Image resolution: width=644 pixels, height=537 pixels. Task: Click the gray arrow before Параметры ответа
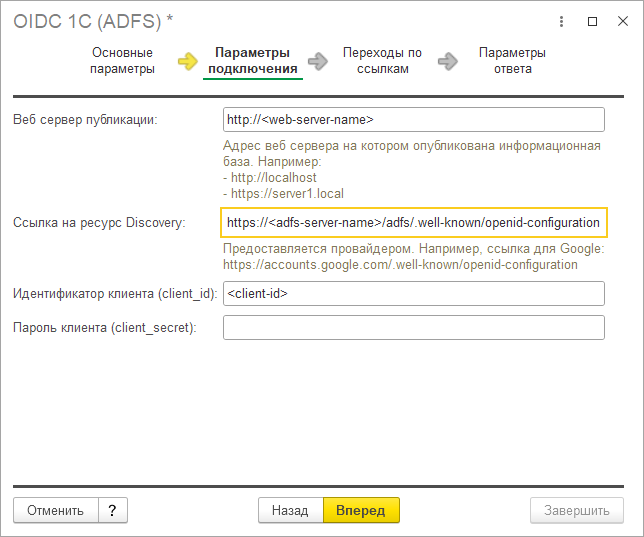pyautogui.click(x=448, y=61)
